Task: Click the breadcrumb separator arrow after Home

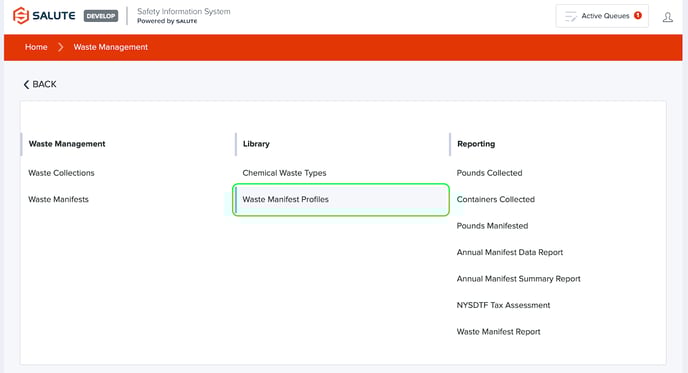Action: tap(60, 47)
